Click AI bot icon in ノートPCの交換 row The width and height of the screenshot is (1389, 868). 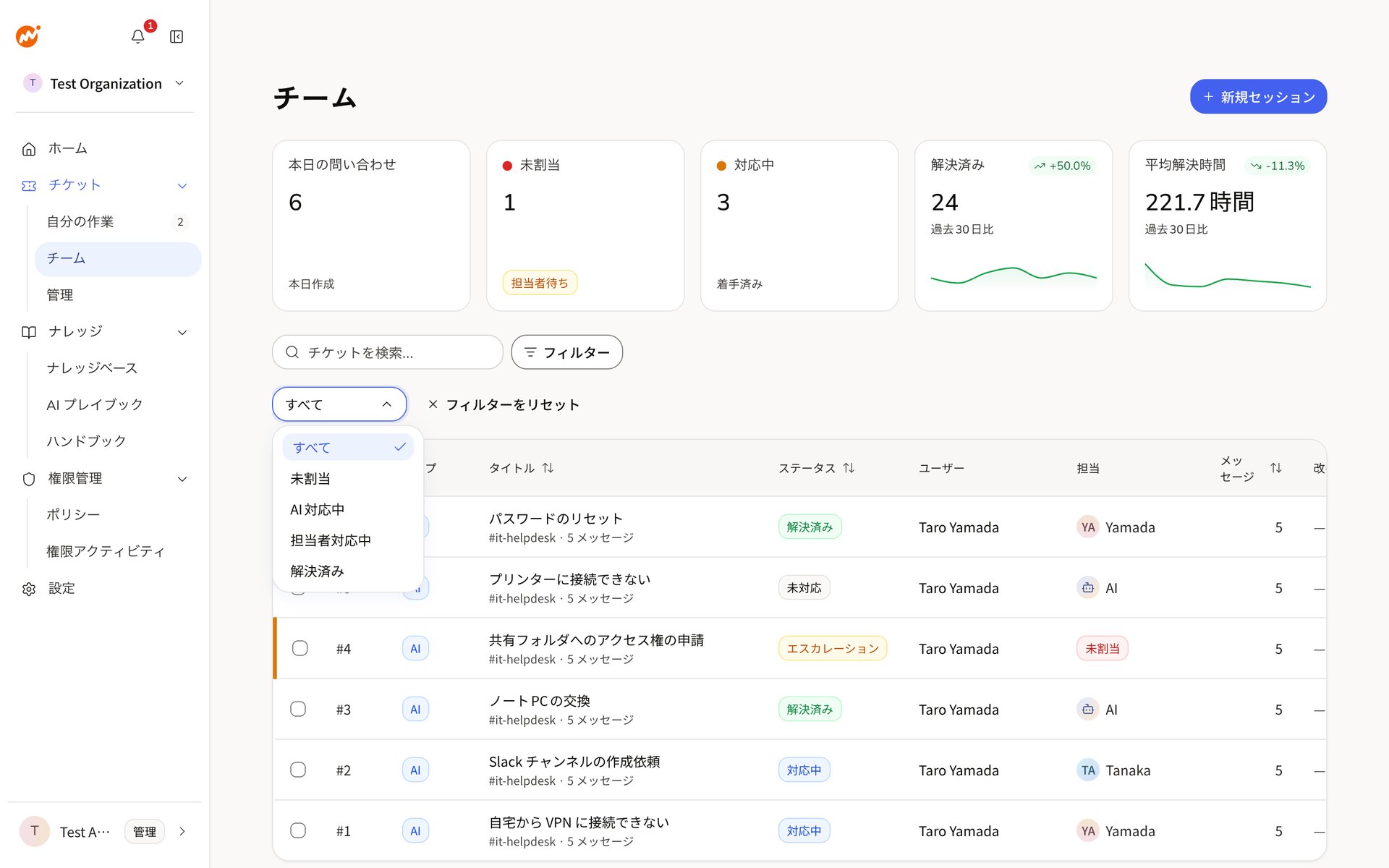pos(1088,710)
